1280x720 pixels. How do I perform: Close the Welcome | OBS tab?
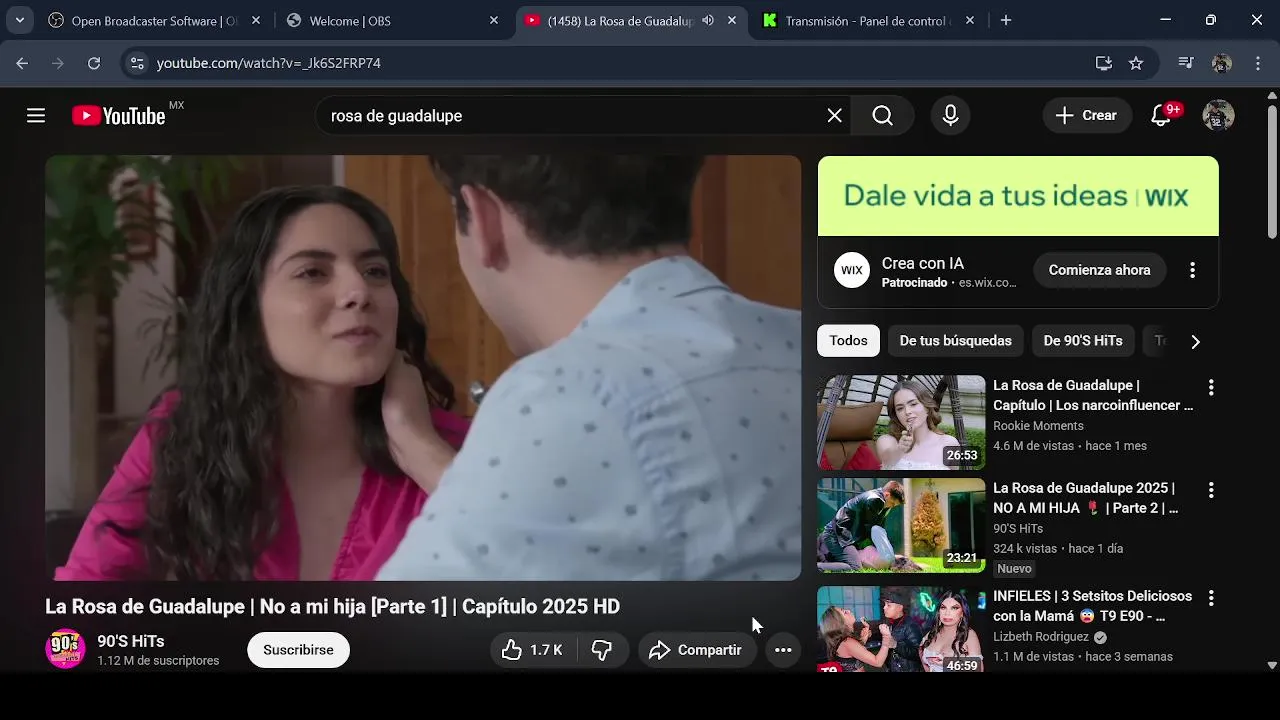[494, 20]
